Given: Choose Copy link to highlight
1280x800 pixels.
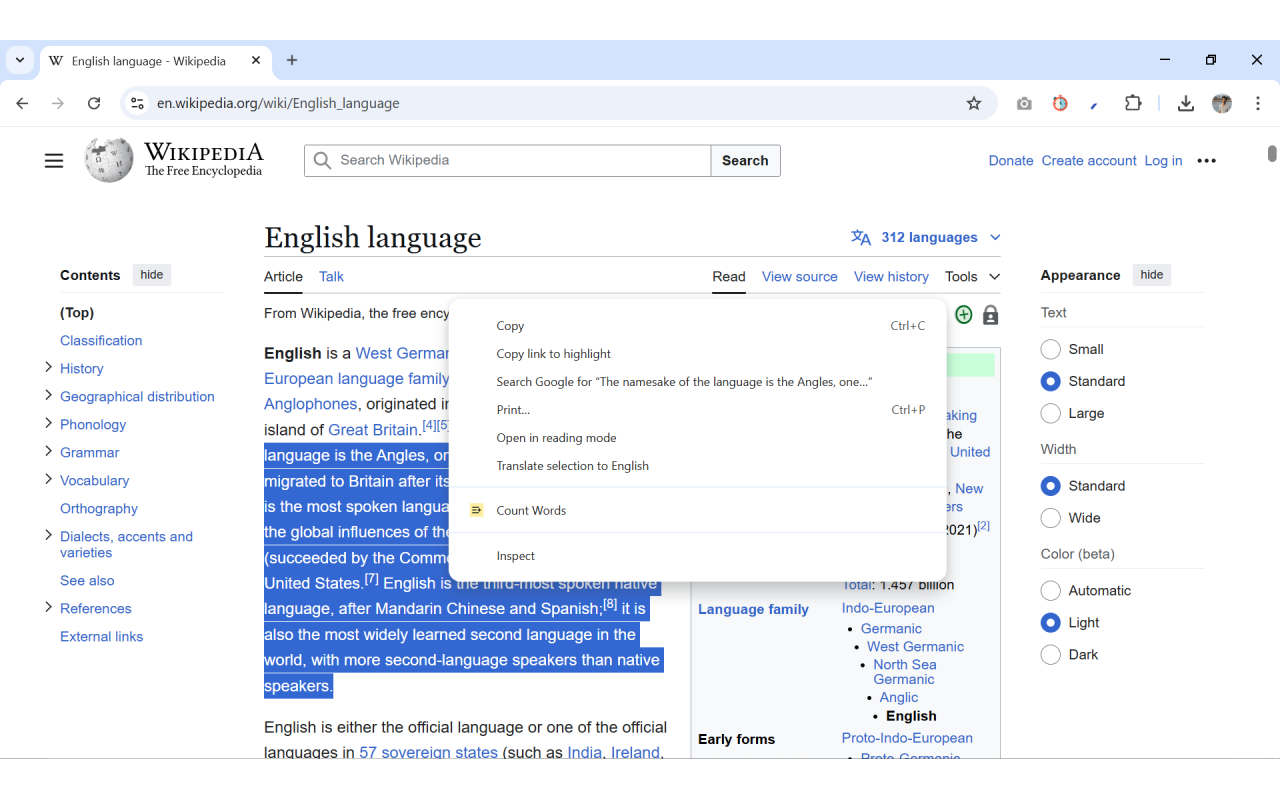Looking at the screenshot, I should (698, 354).
